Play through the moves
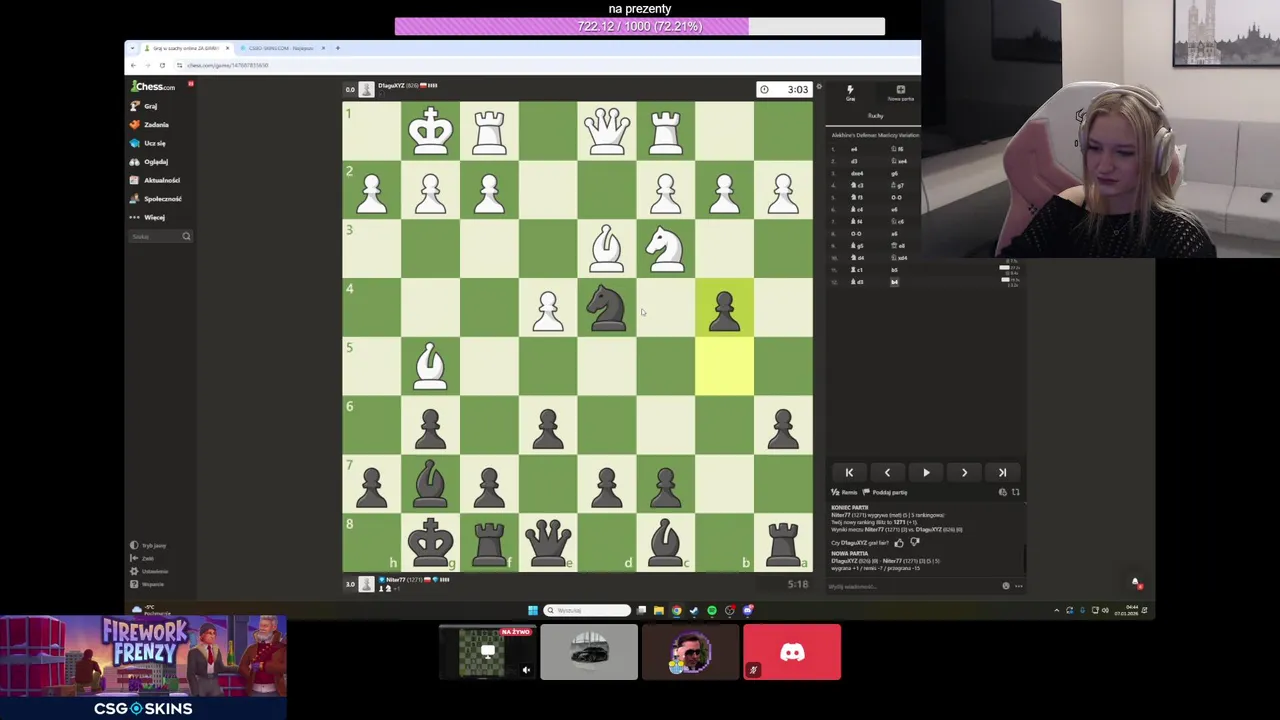Screen dimensions: 1280x720 click(926, 473)
